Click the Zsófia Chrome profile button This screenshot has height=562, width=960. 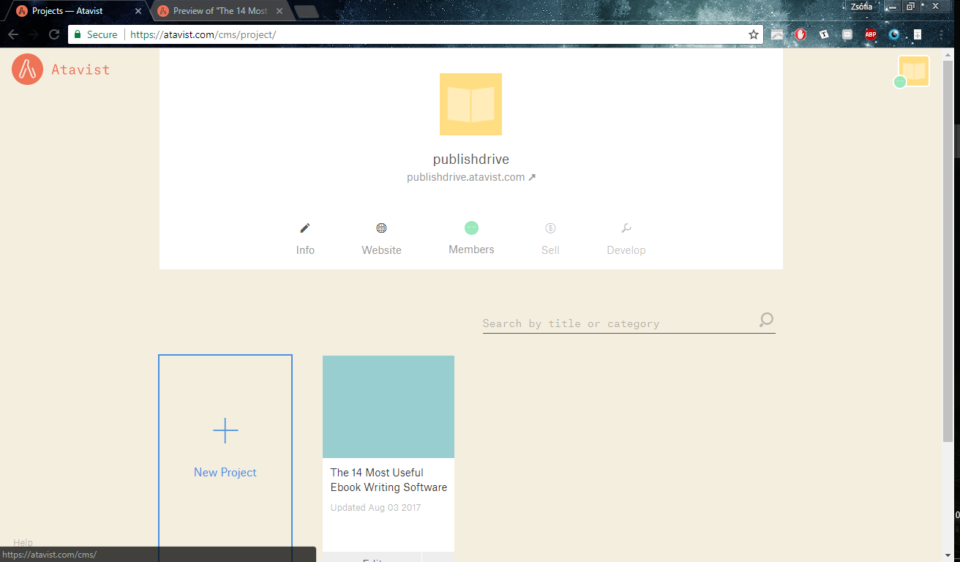[x=861, y=7]
